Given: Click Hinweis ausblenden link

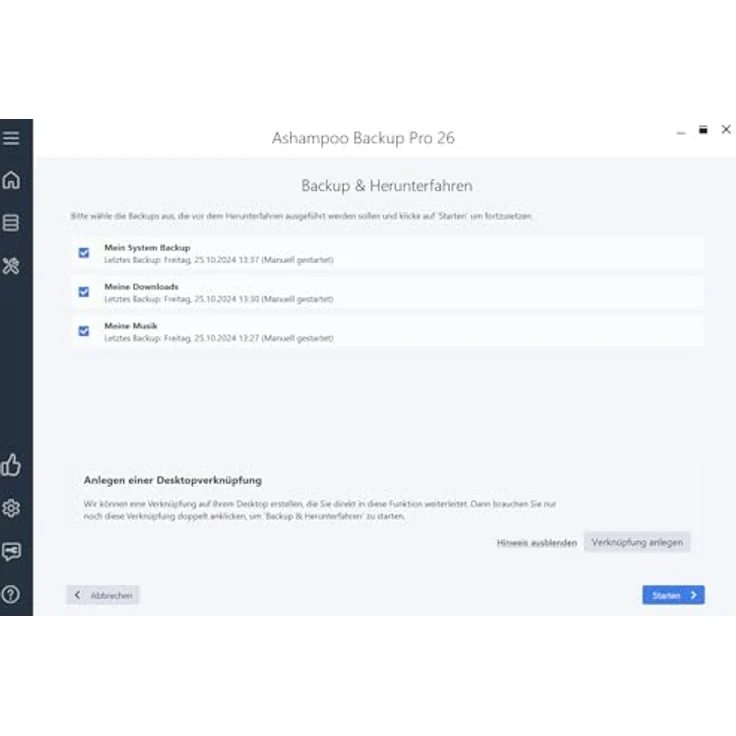Looking at the screenshot, I should coord(537,543).
